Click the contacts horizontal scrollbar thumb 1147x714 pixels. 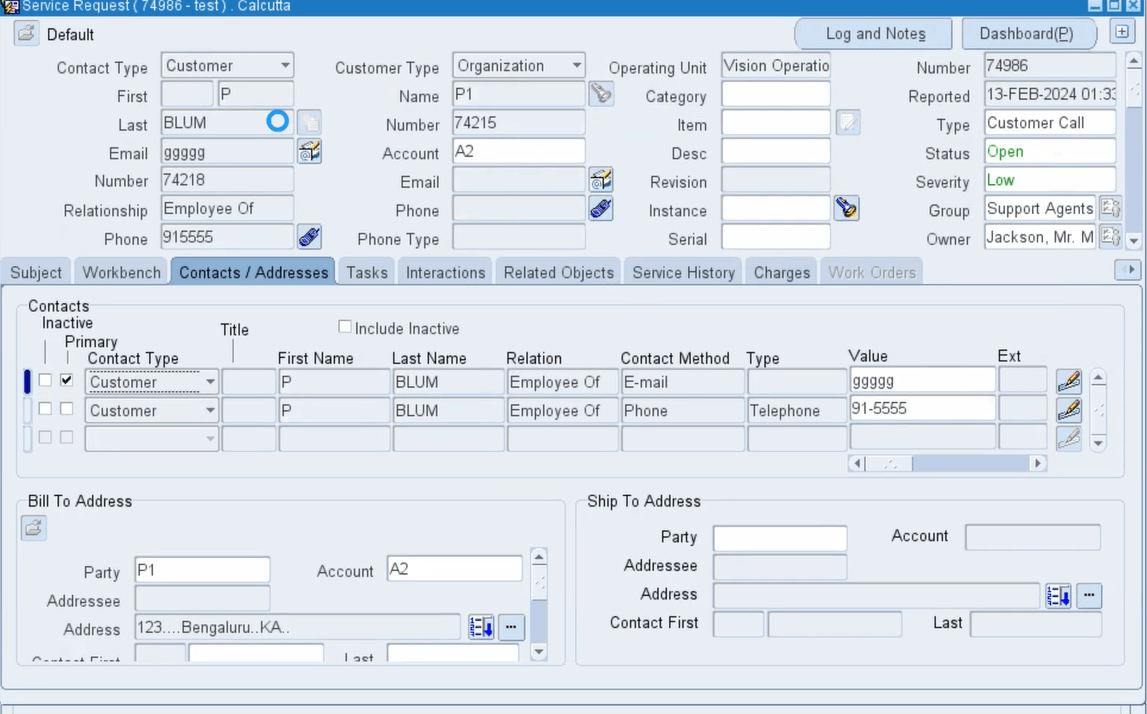889,463
